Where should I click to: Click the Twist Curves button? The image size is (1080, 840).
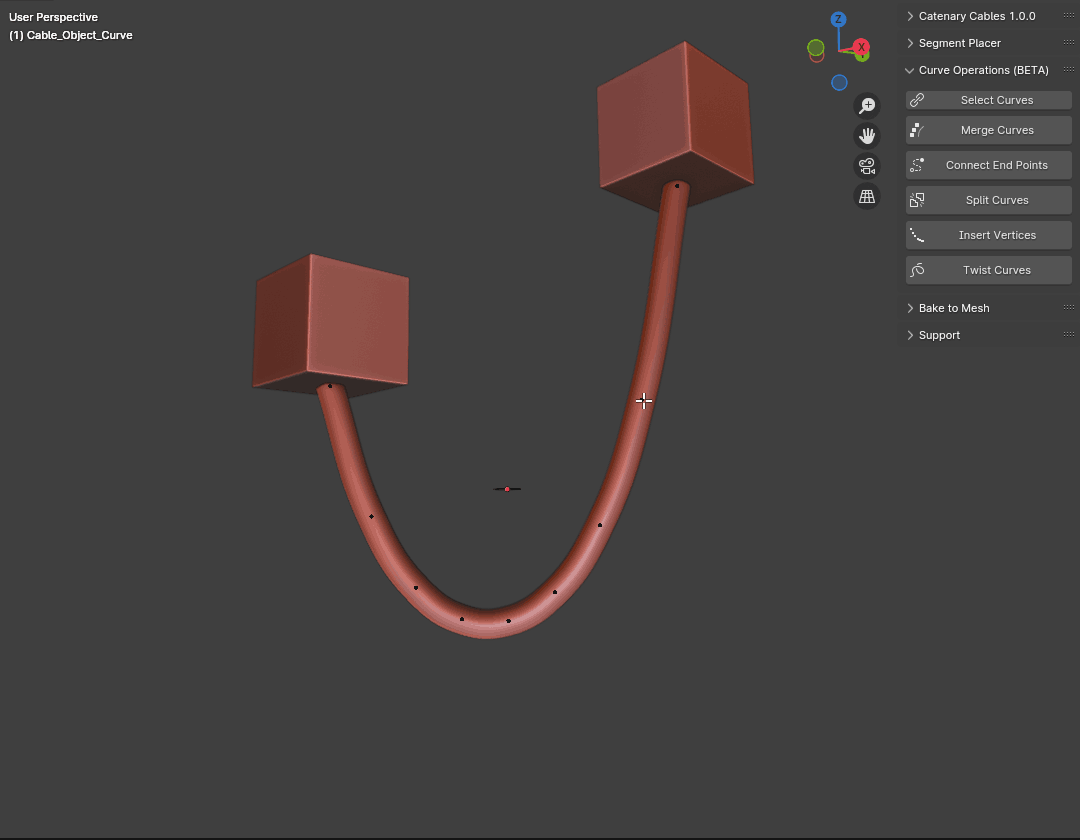coord(988,271)
